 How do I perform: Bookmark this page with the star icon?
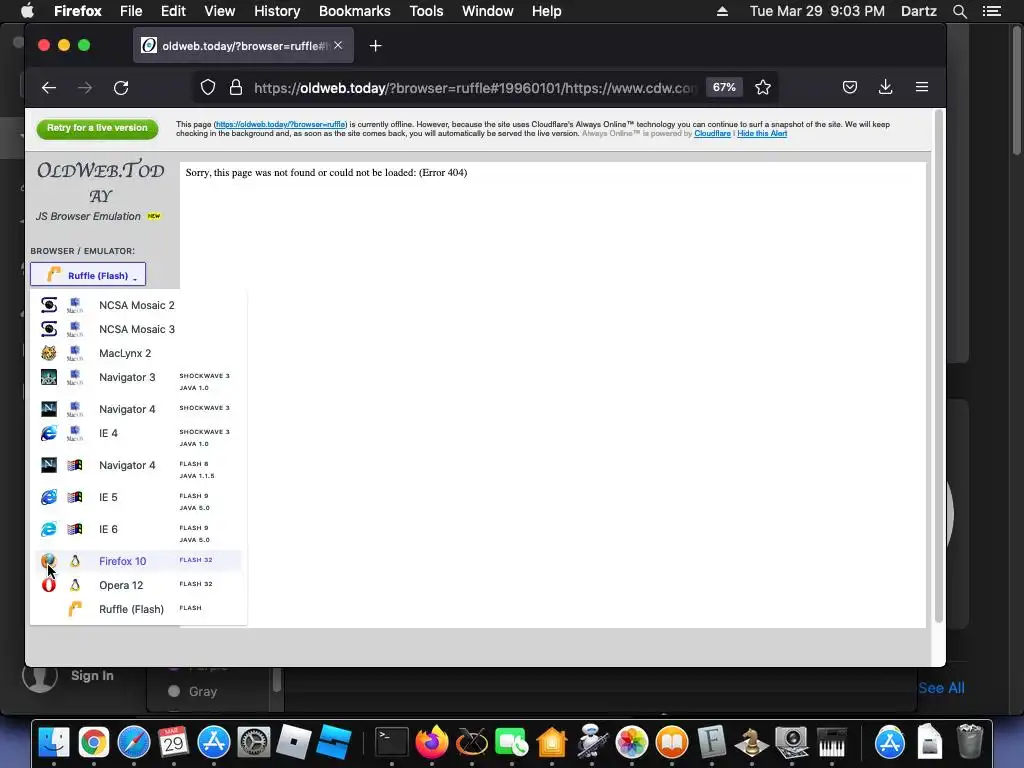pyautogui.click(x=763, y=88)
